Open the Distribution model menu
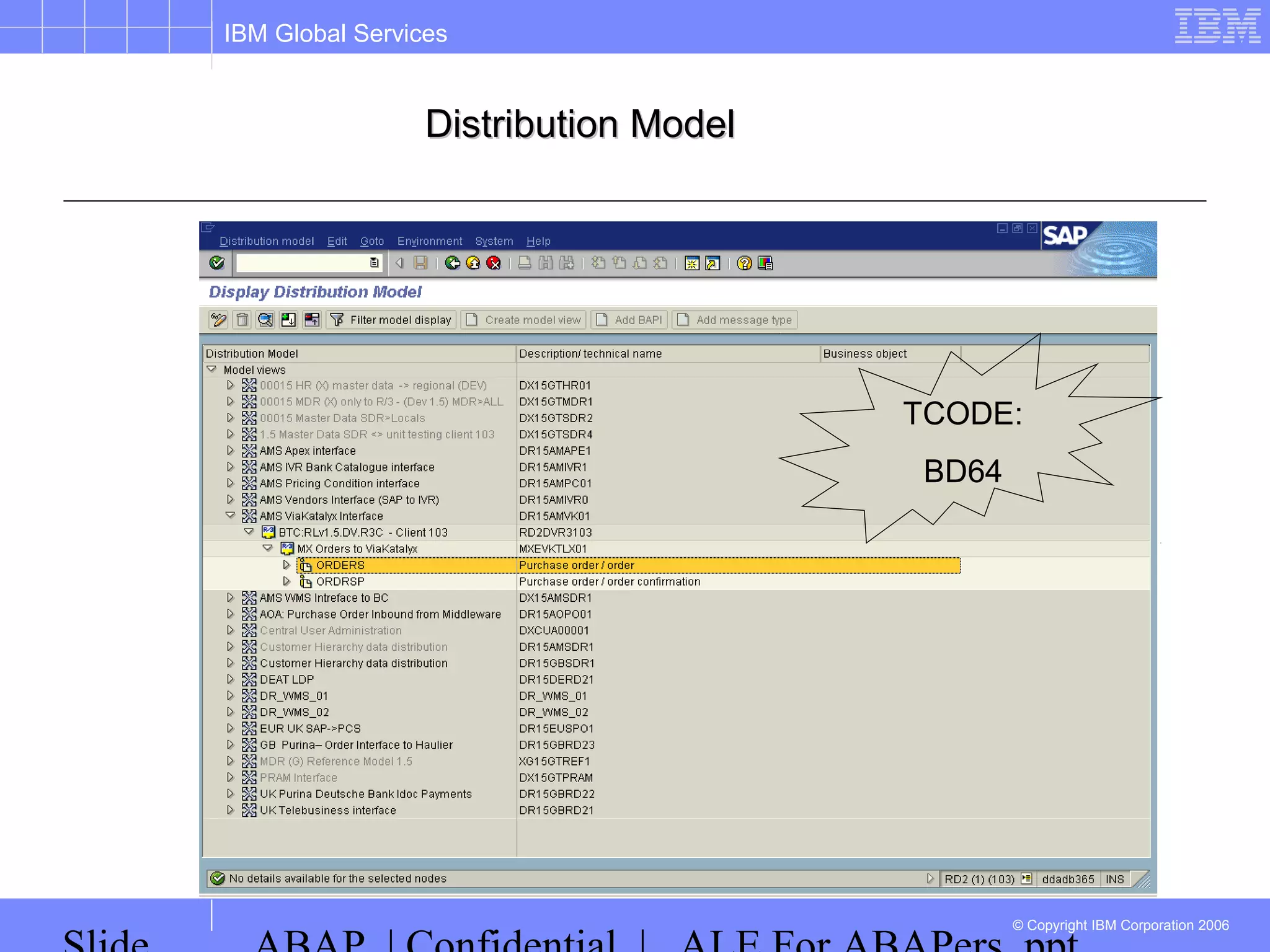 coord(267,241)
